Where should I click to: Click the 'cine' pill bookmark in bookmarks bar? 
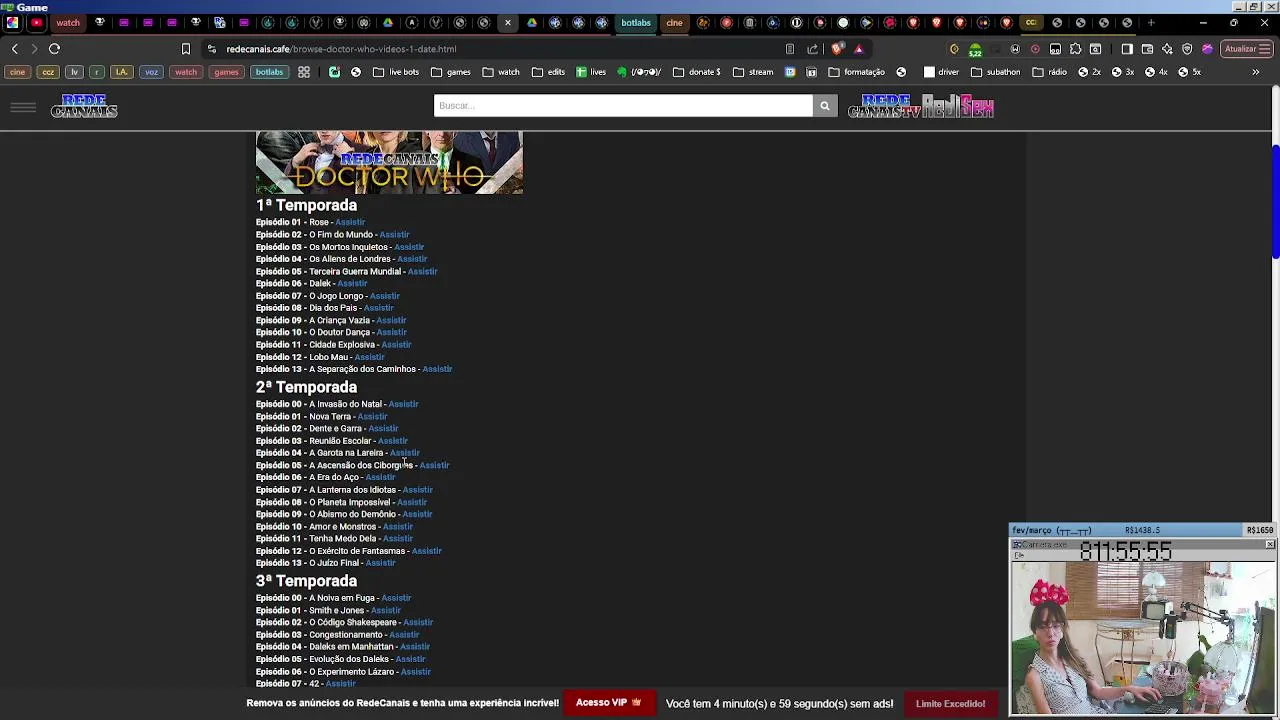click(18, 72)
